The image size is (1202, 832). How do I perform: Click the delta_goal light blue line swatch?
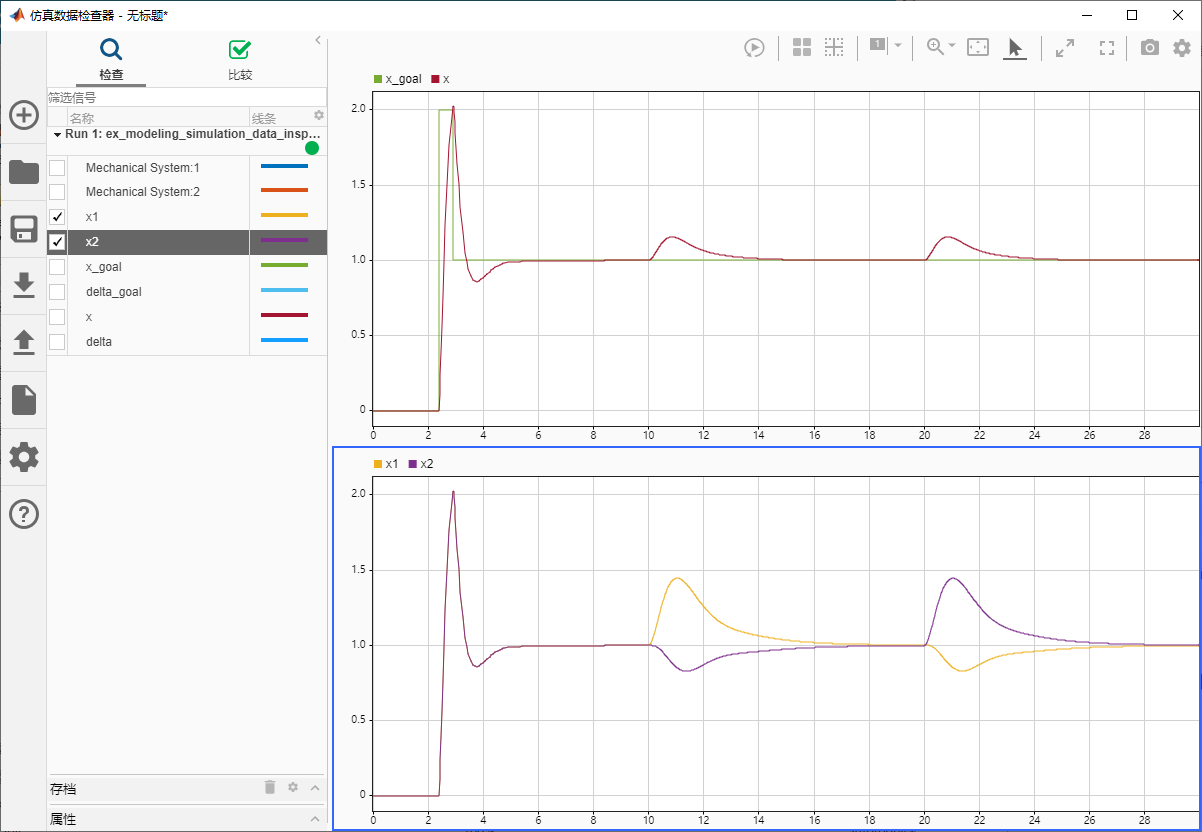point(284,290)
